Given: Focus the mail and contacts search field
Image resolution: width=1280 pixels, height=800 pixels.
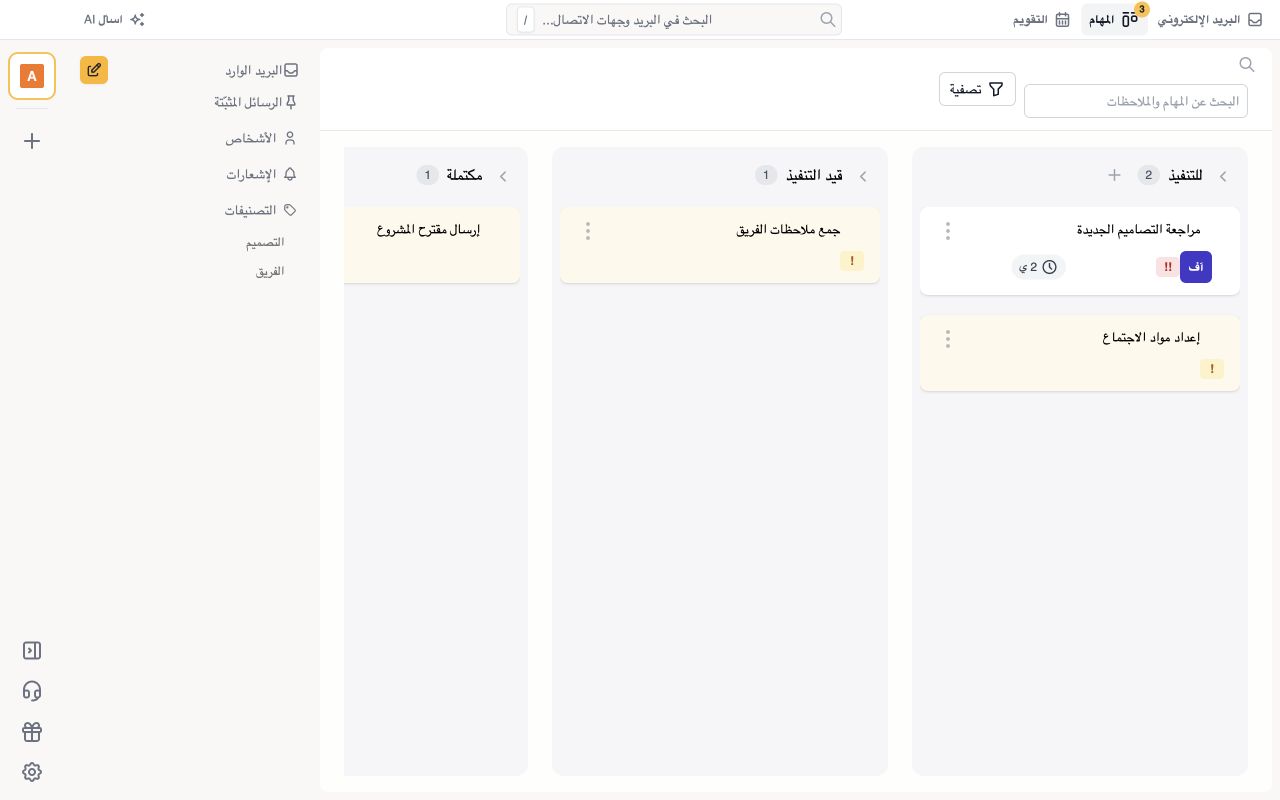Looking at the screenshot, I should click(674, 19).
